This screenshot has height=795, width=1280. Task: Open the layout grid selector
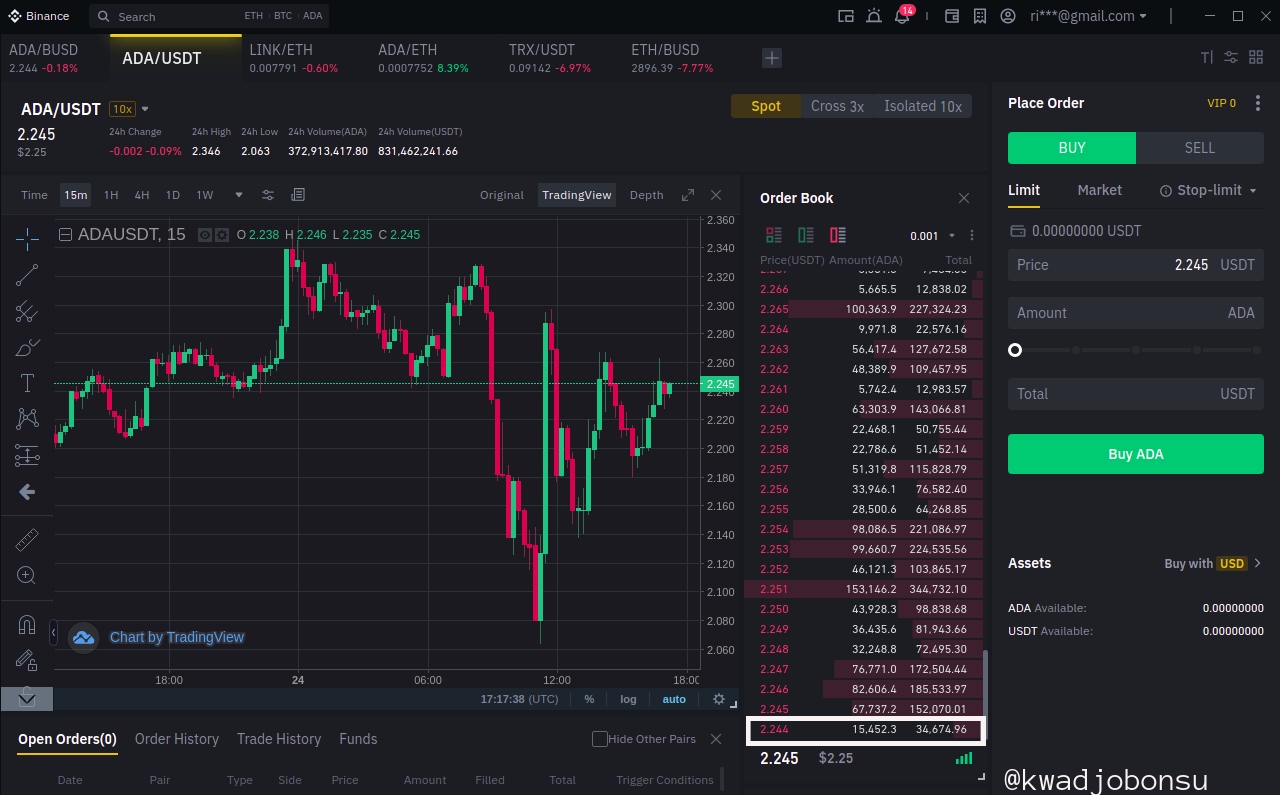[1257, 58]
